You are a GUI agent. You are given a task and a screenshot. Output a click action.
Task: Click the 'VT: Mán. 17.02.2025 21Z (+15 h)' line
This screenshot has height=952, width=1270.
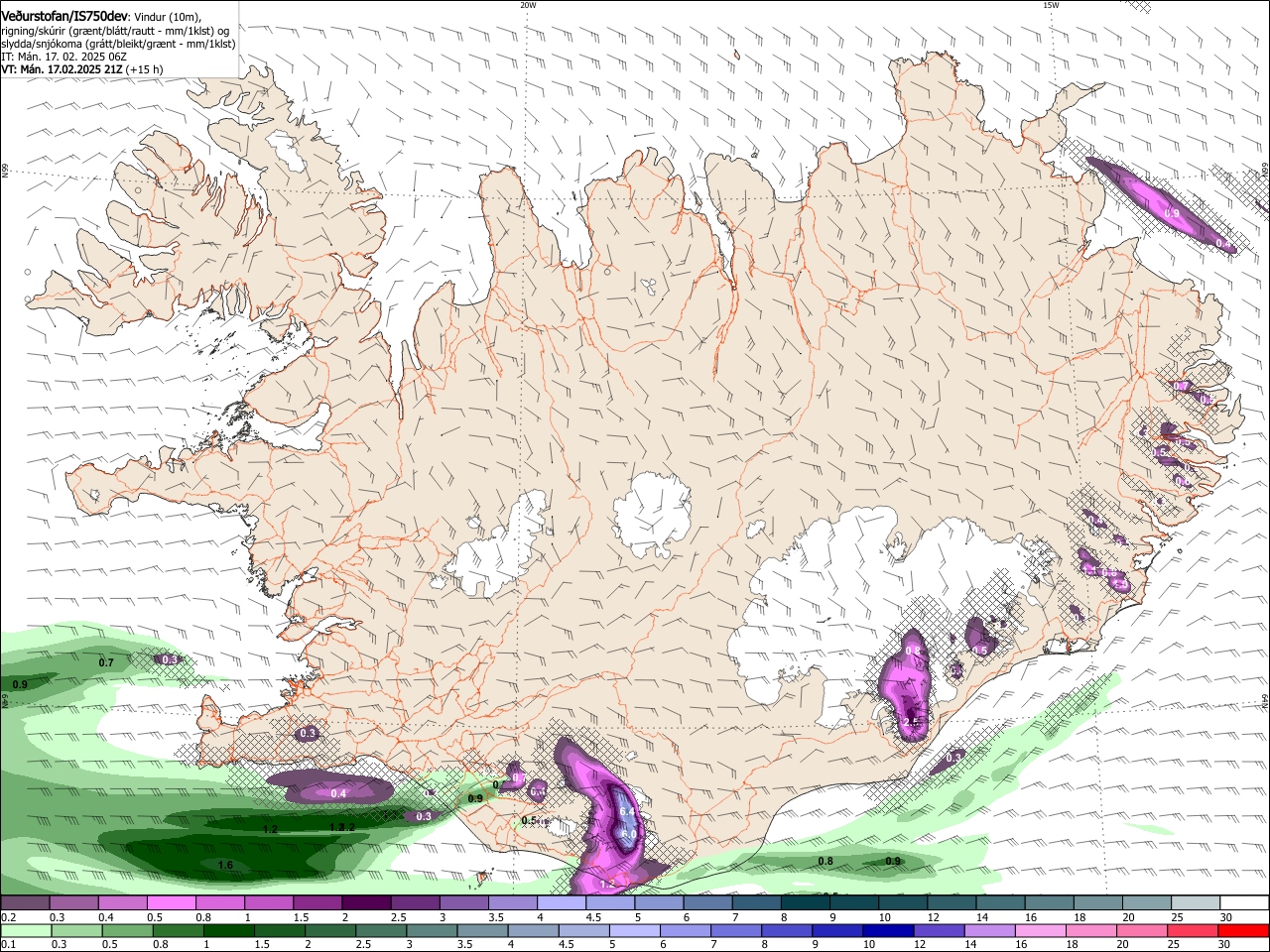coord(82,69)
